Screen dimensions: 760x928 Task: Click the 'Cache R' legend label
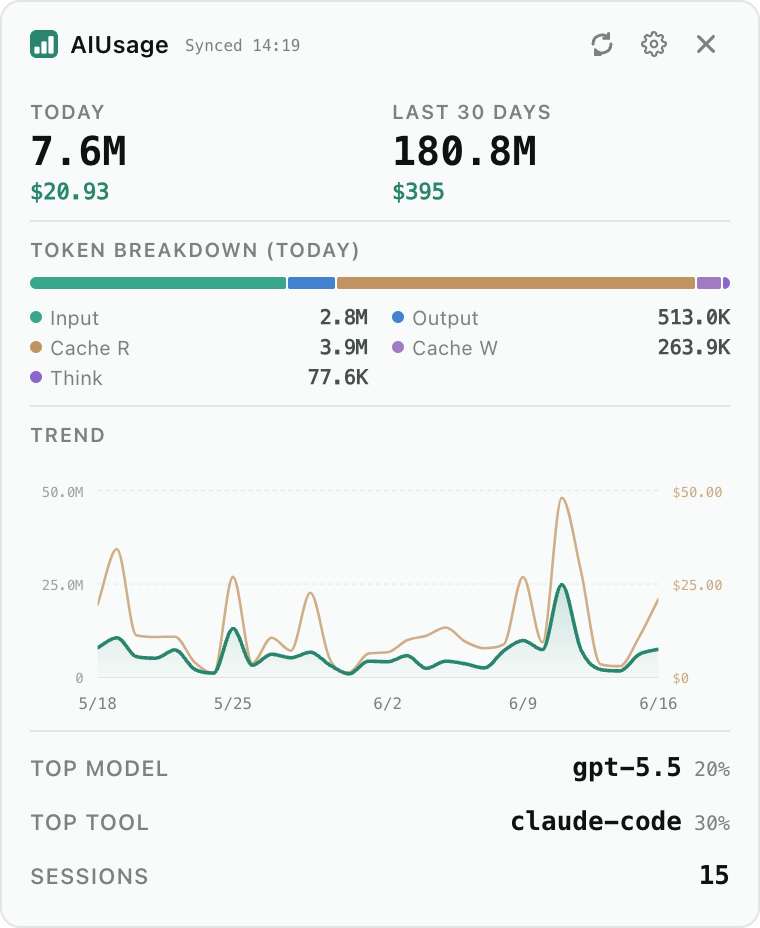click(x=90, y=348)
